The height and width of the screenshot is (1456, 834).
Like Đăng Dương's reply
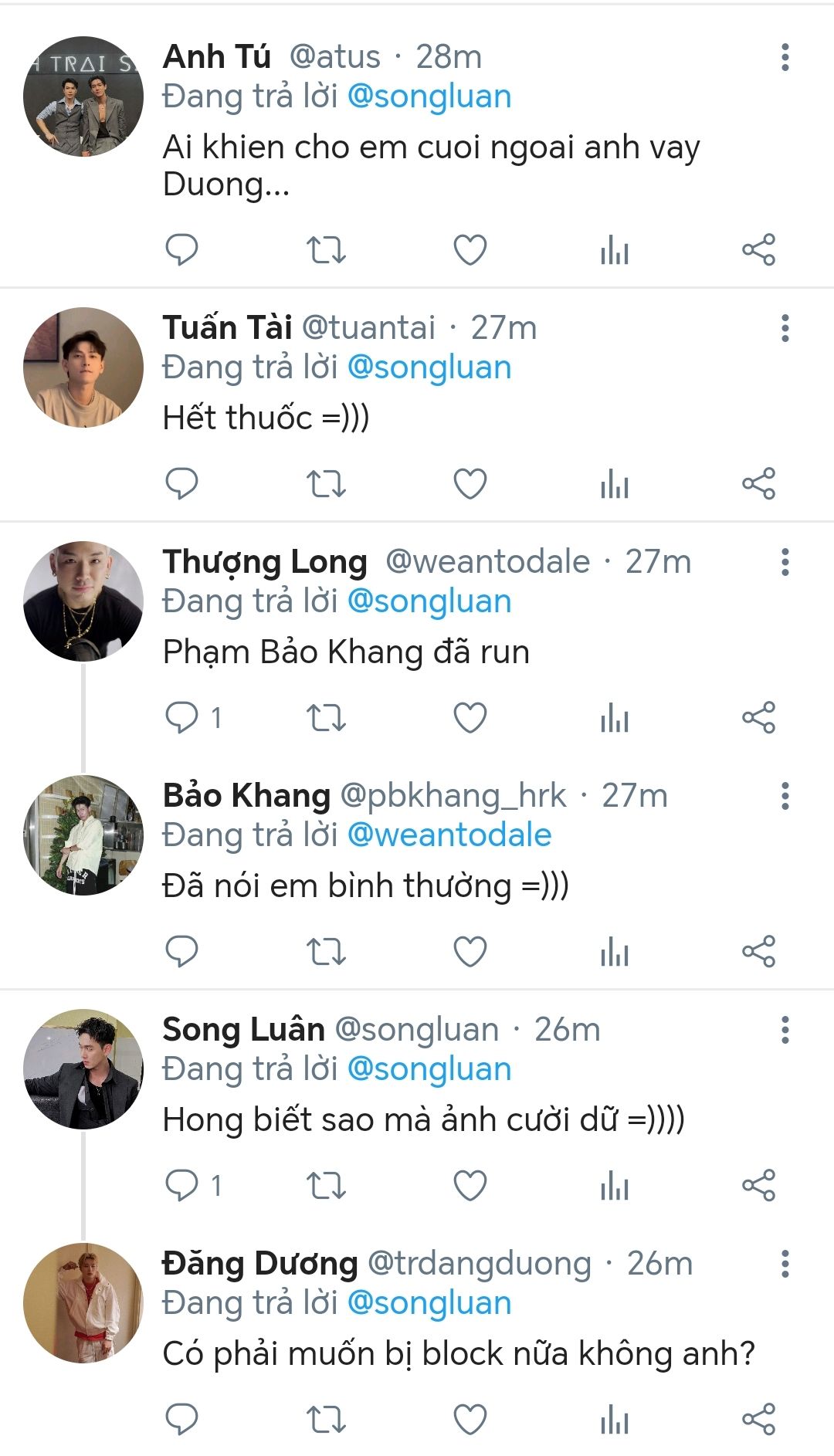click(470, 1419)
